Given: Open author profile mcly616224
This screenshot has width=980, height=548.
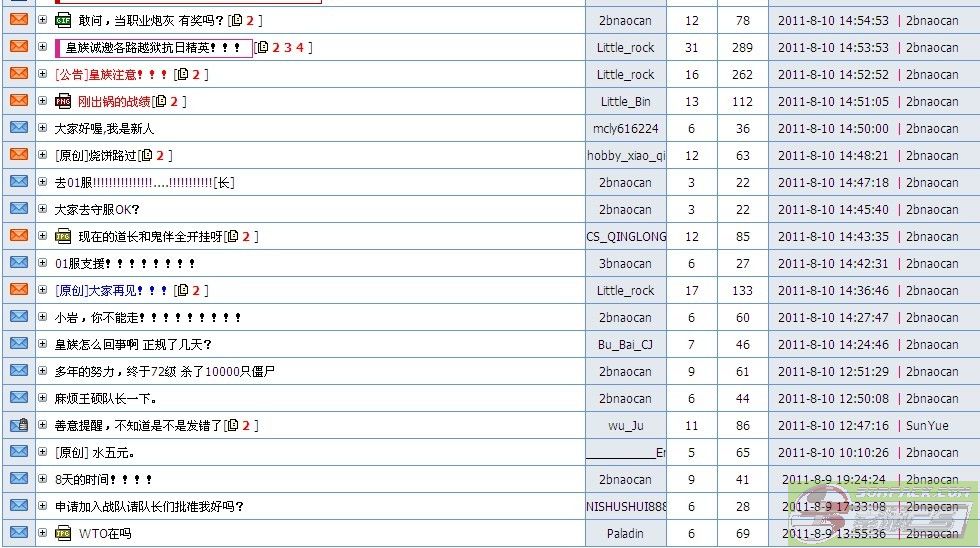Looking at the screenshot, I should coord(625,128).
